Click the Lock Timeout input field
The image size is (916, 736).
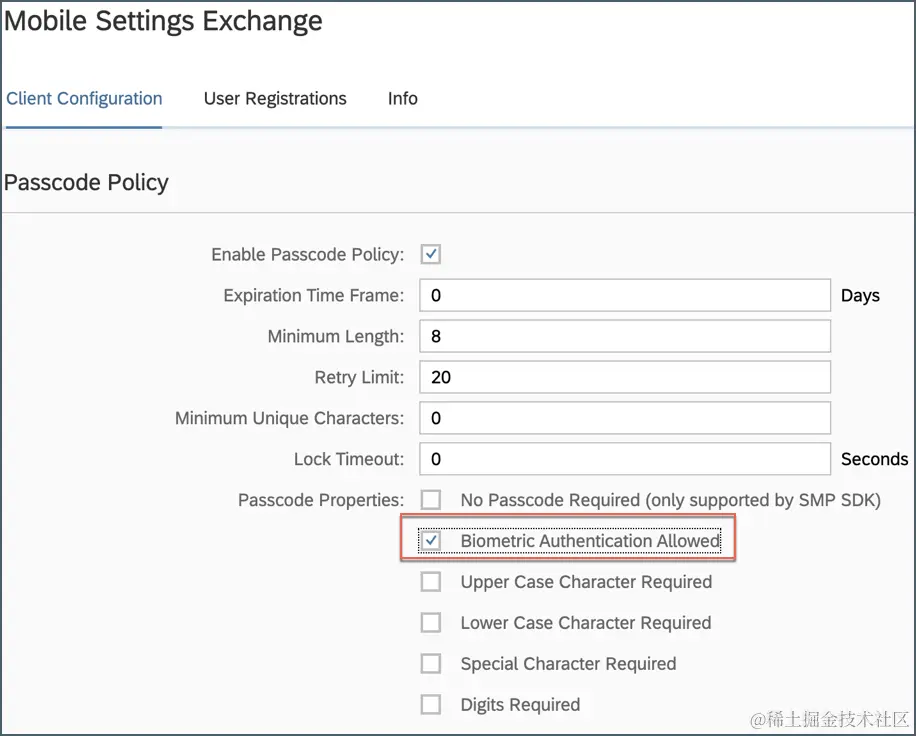[625, 459]
